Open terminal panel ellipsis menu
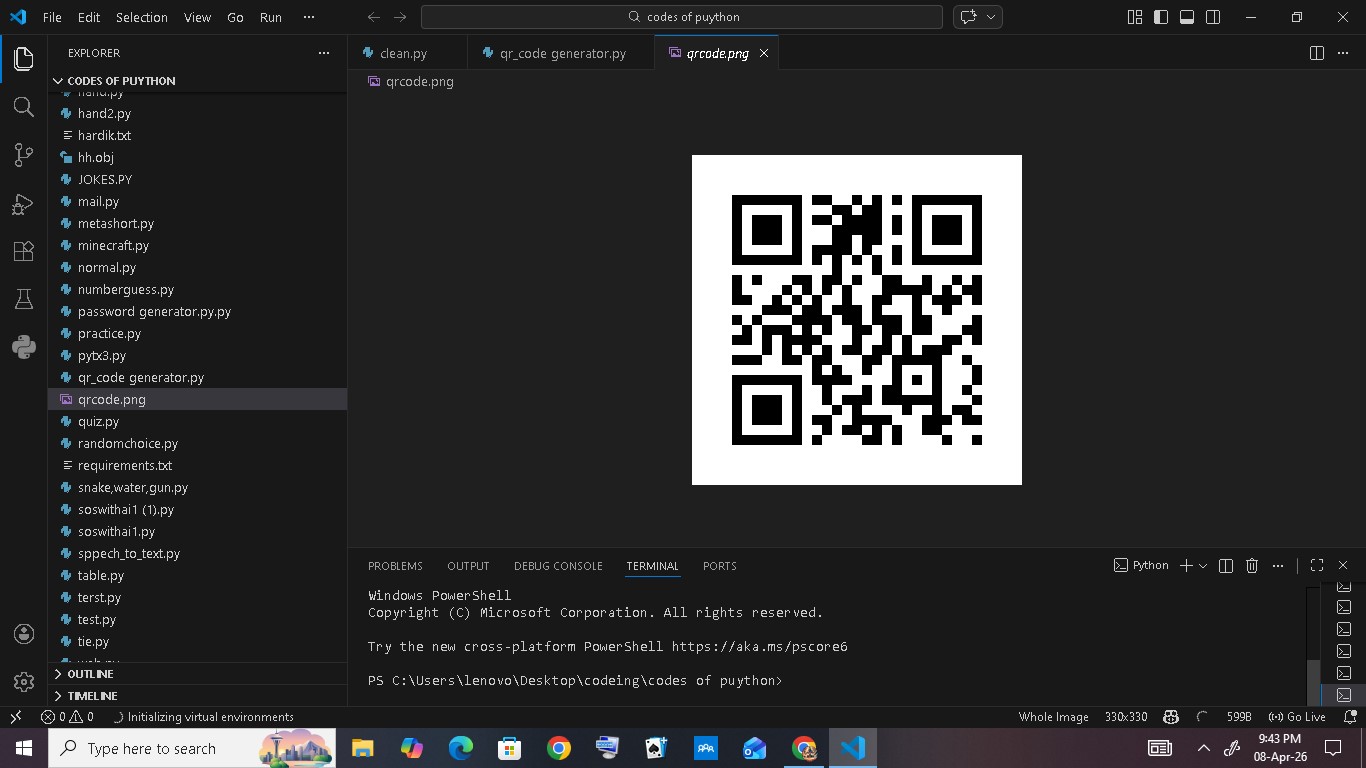Screen dimensions: 1366x768 (x=1278, y=565)
